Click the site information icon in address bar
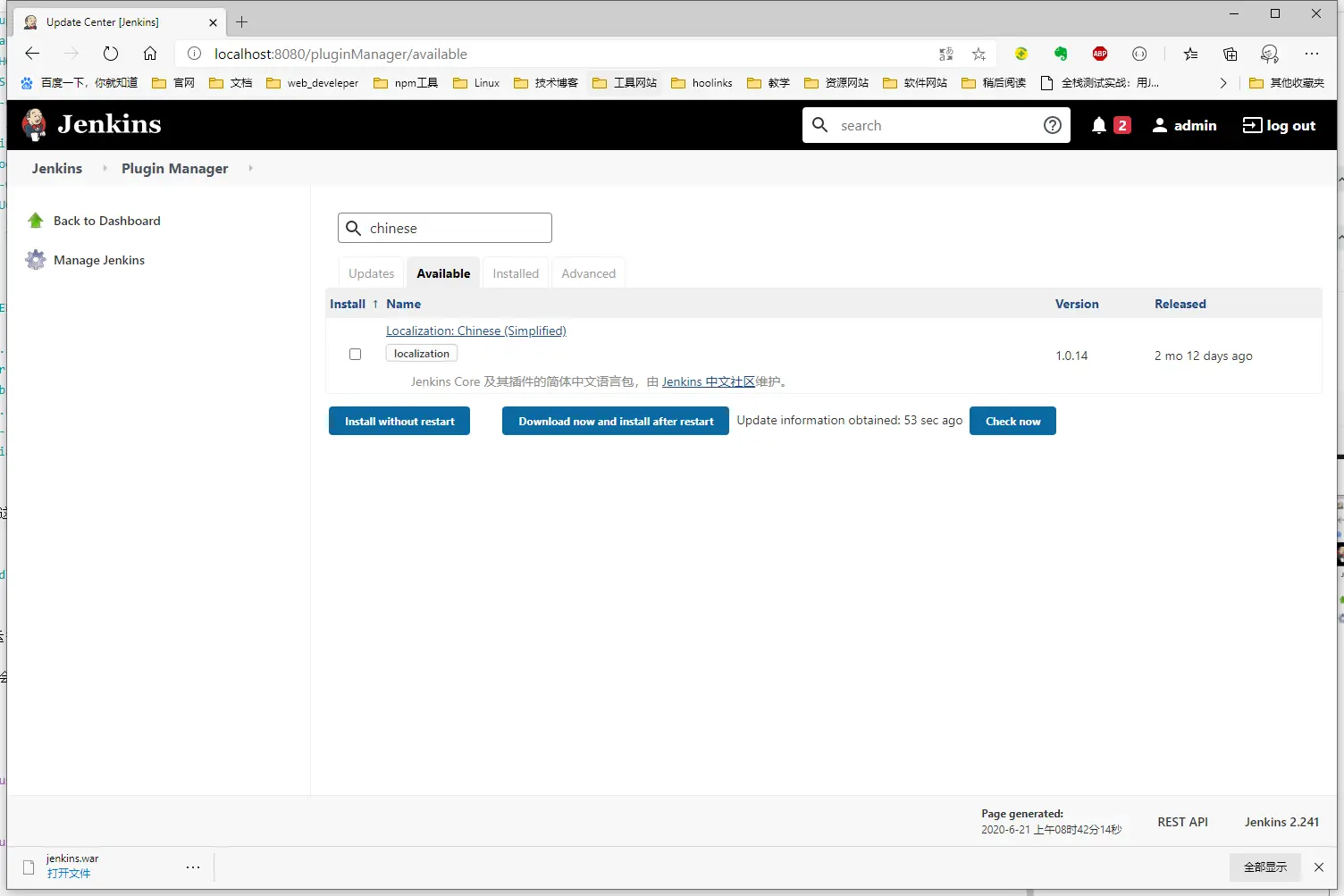The image size is (1344, 896). tap(194, 54)
